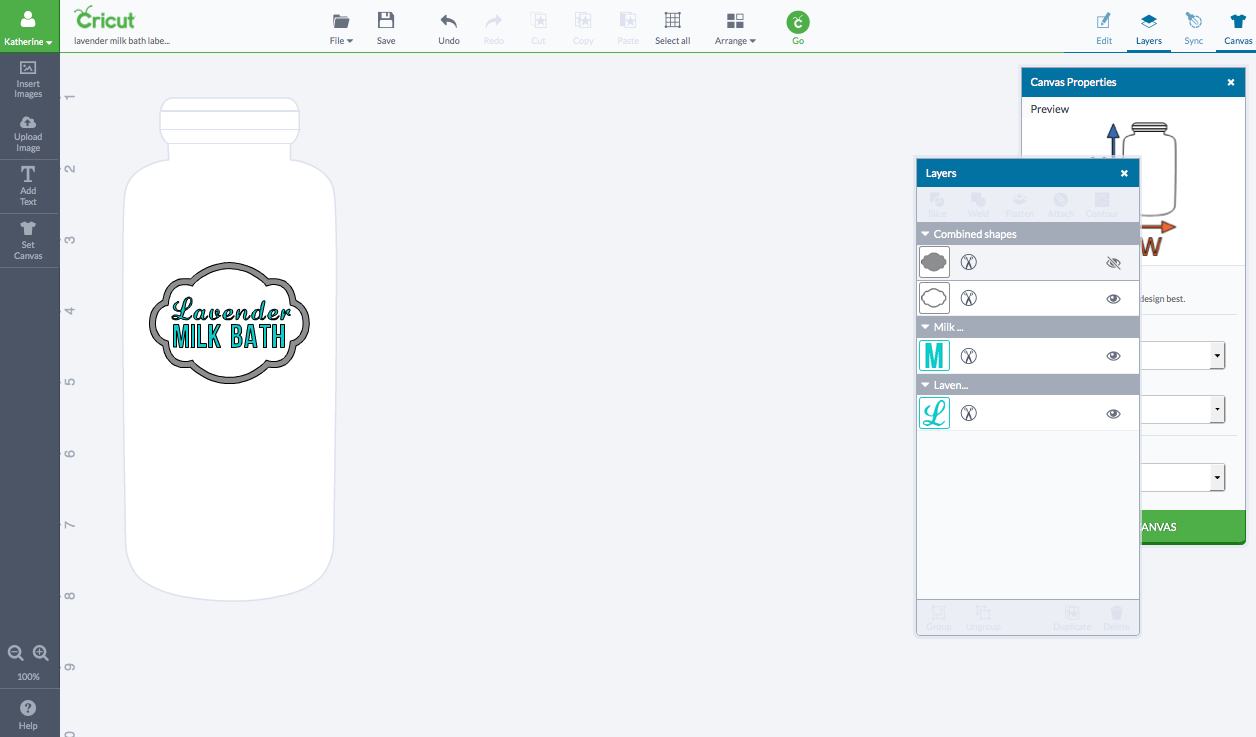This screenshot has height=737, width=1256.
Task: Collapse the Laven... layer group
Action: click(x=925, y=385)
